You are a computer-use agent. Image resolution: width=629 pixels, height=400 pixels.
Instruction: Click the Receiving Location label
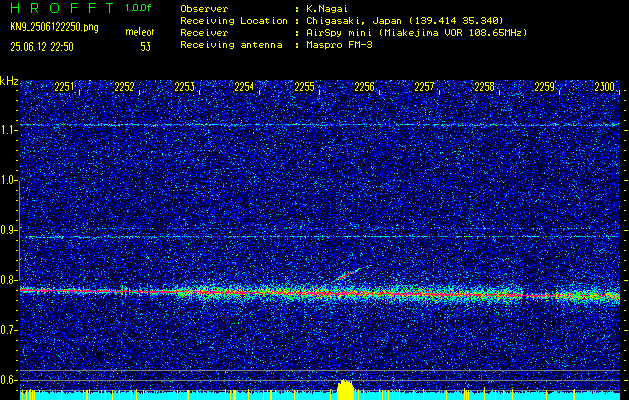(234, 20)
